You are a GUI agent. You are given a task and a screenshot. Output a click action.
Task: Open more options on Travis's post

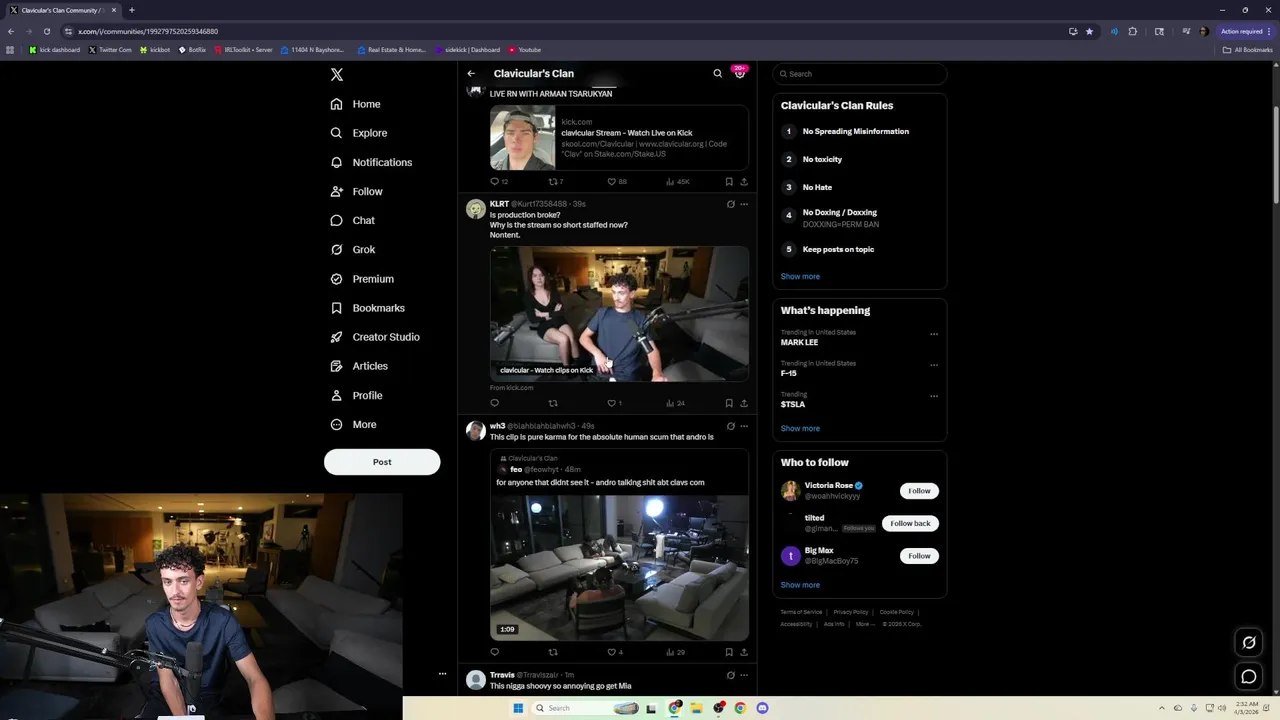tap(744, 675)
